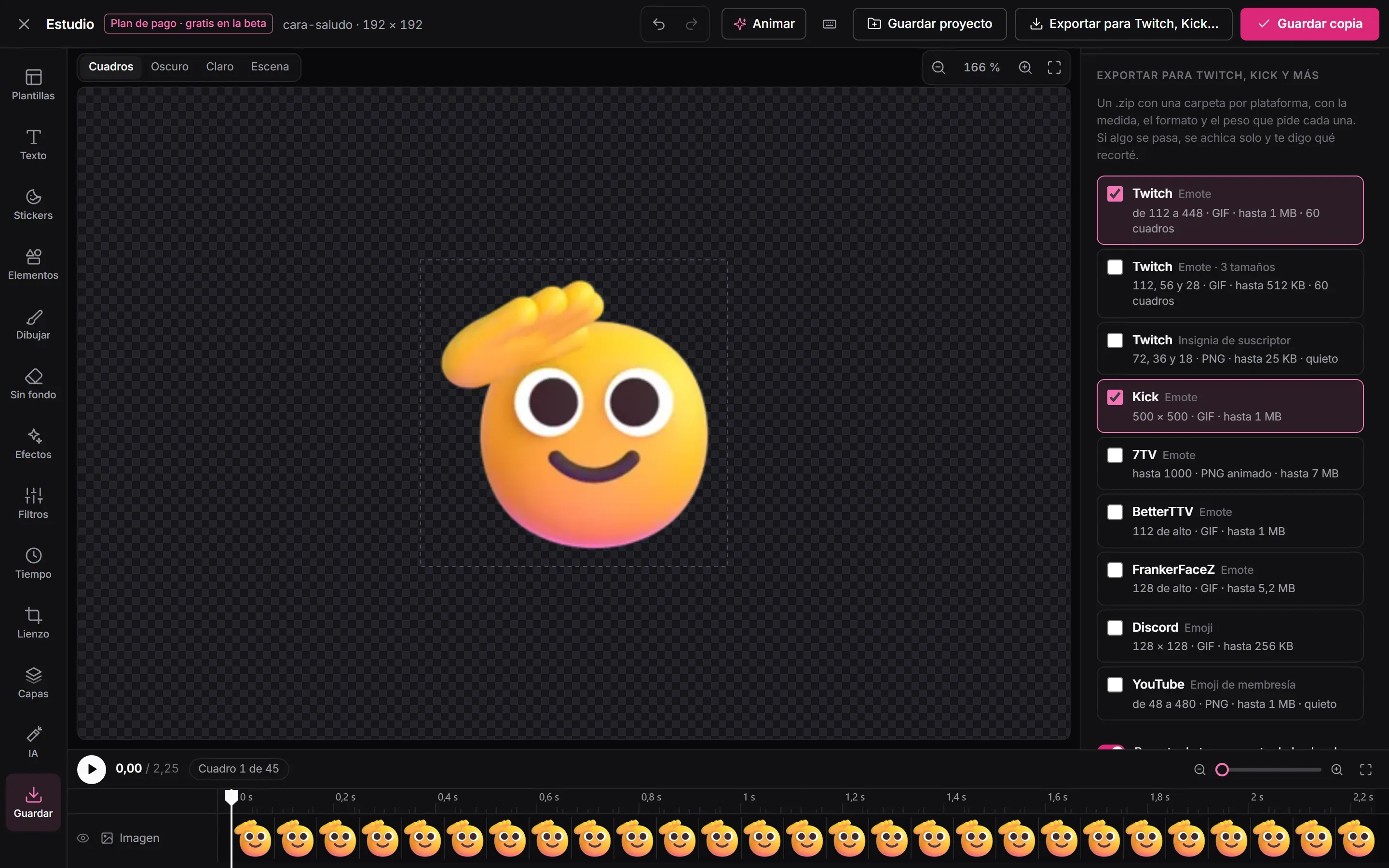
Task: Open keyboard shortcuts icon
Action: tap(830, 24)
